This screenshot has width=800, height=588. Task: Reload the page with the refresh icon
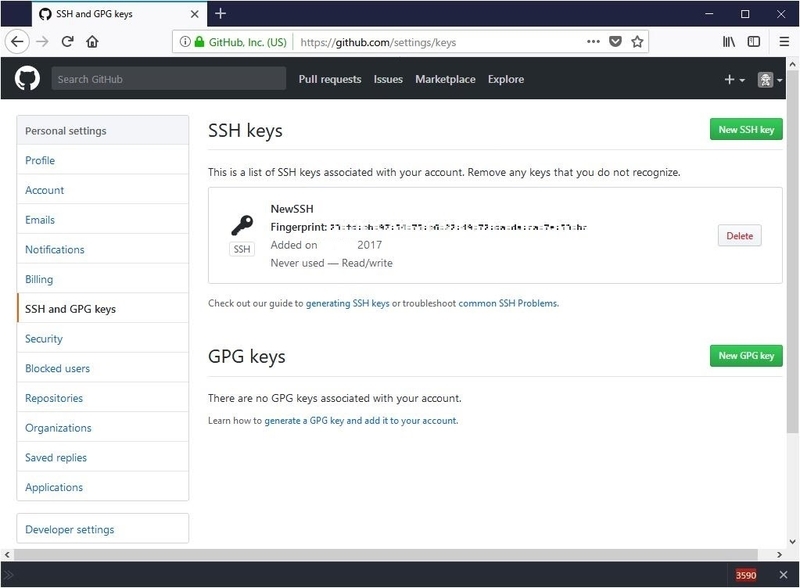coord(68,42)
